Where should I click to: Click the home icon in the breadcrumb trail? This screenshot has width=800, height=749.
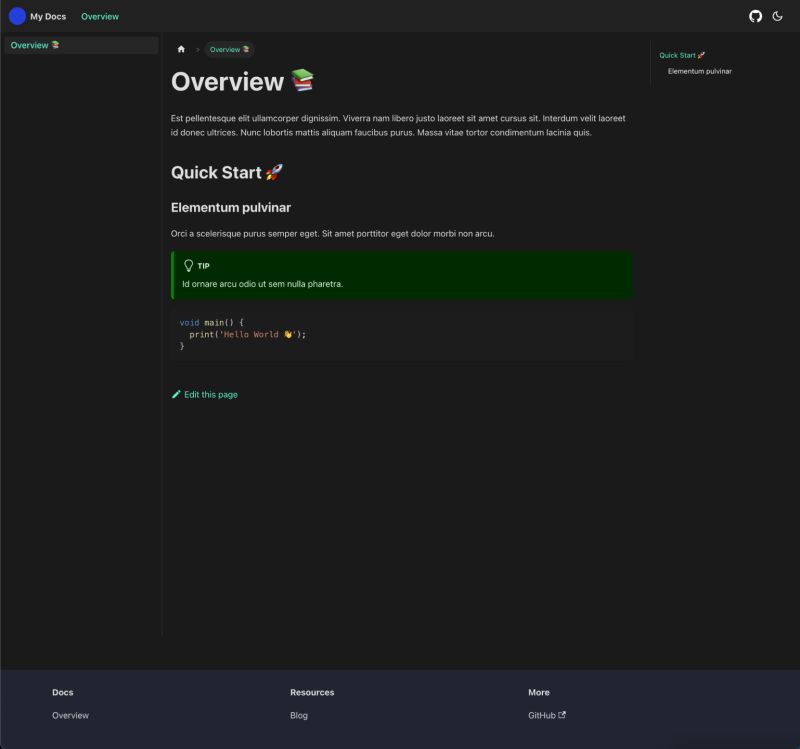point(181,48)
